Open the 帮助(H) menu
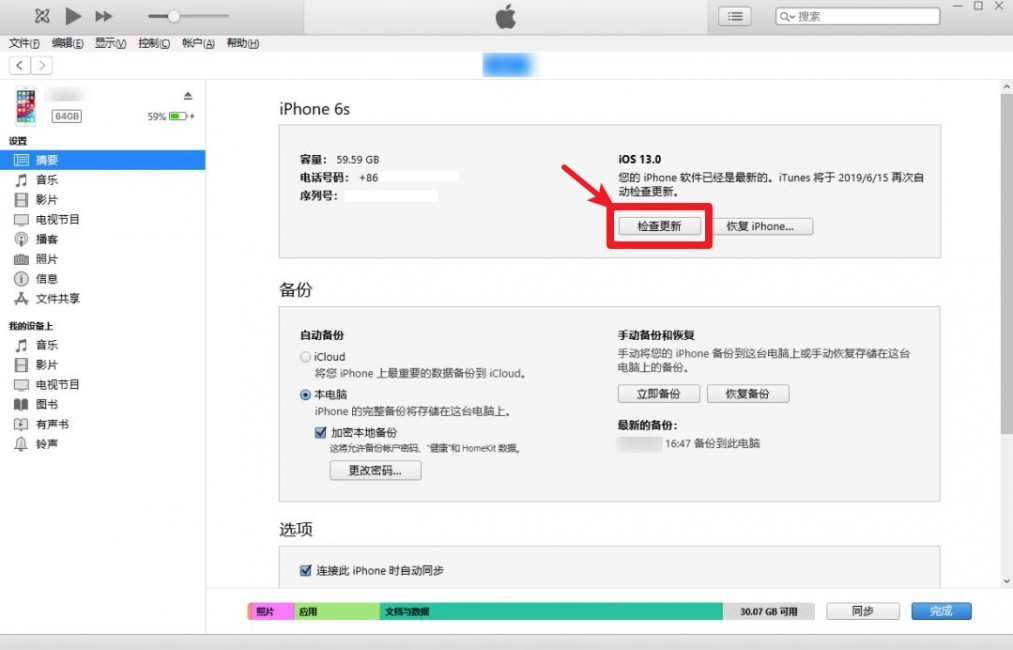Screen dimensions: 1013x650 pyautogui.click(x=242, y=43)
